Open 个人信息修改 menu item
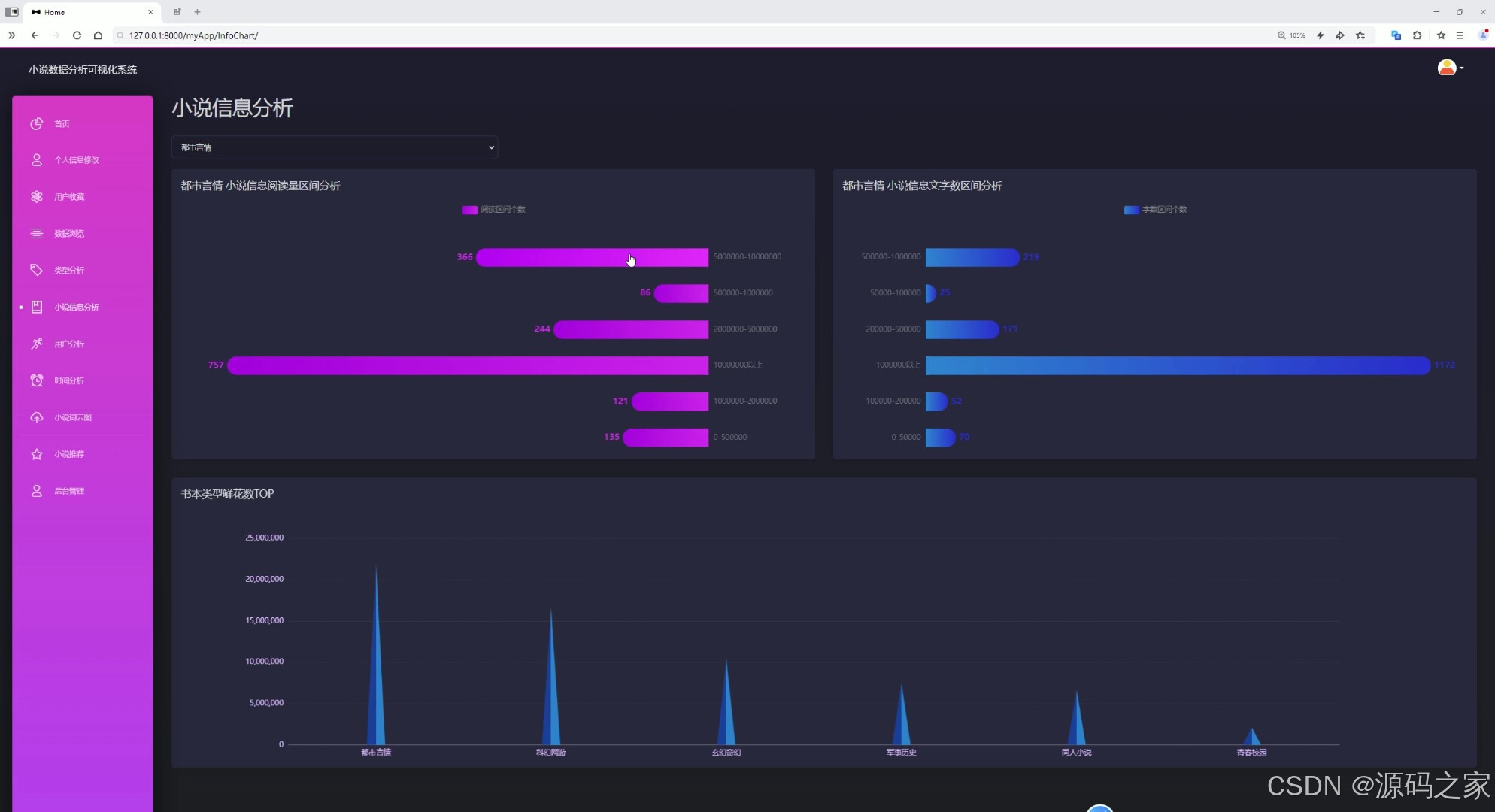Screen dimensions: 1495x812 point(76,160)
